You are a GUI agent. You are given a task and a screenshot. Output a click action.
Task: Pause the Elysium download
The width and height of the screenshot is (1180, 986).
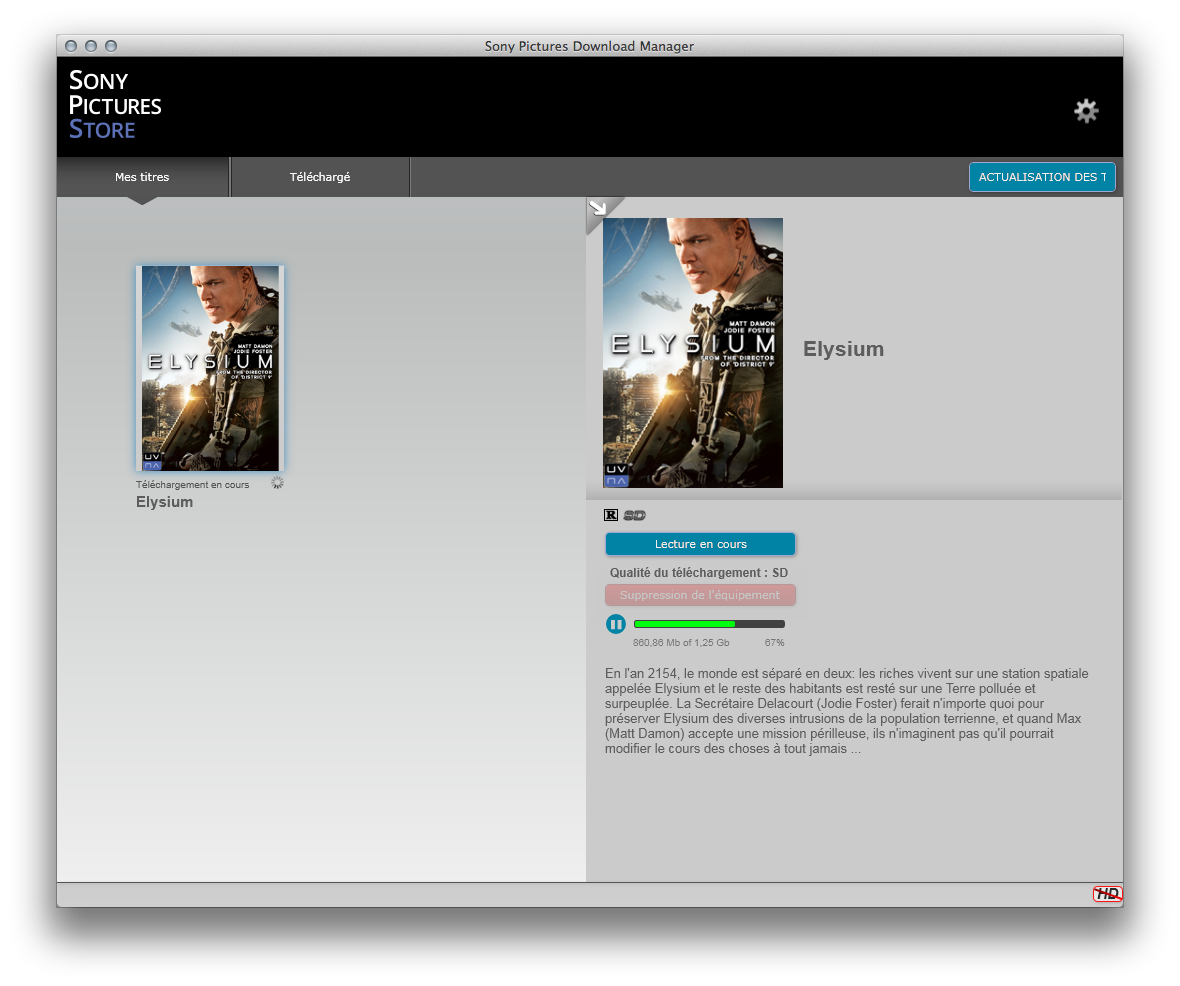click(616, 624)
